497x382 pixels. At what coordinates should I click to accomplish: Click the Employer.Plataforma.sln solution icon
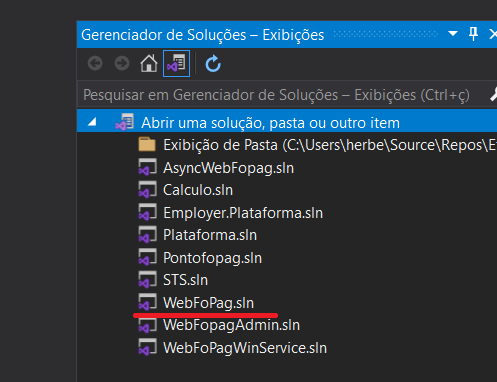click(x=147, y=213)
